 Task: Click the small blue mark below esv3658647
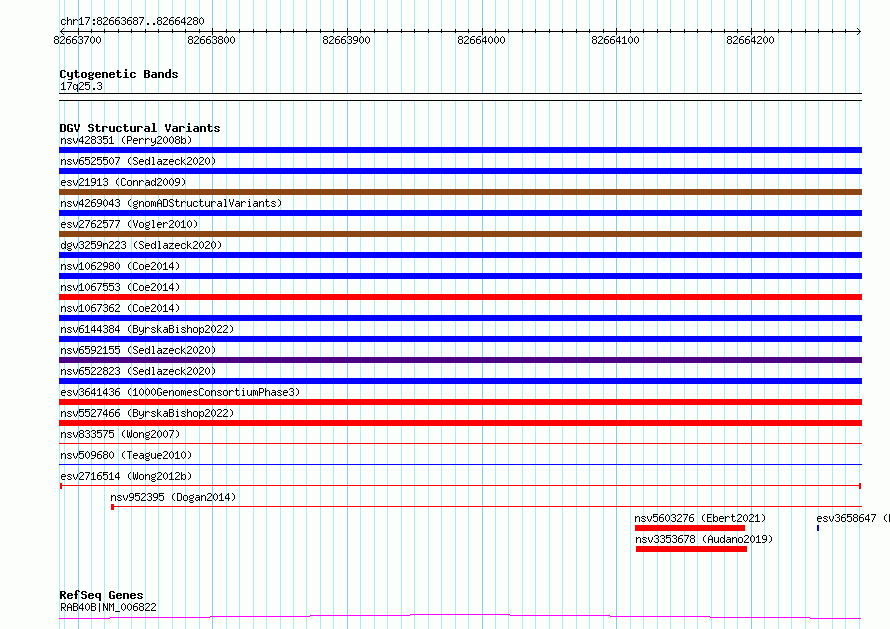pyautogui.click(x=818, y=527)
